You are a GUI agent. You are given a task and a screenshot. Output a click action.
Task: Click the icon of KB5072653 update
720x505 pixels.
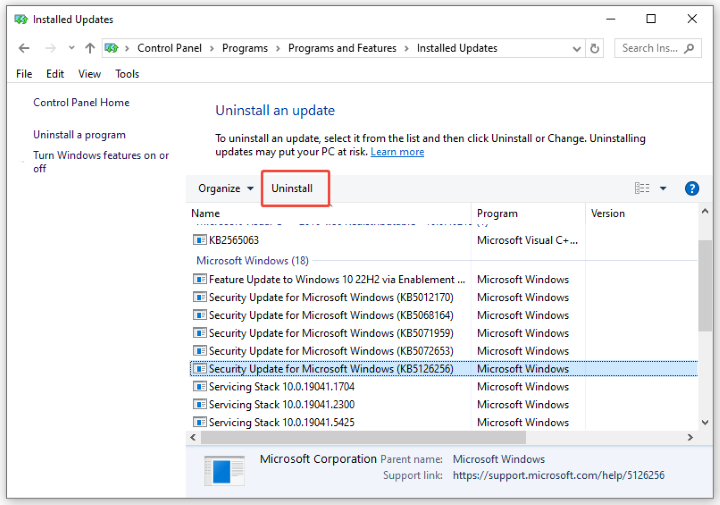pyautogui.click(x=200, y=351)
